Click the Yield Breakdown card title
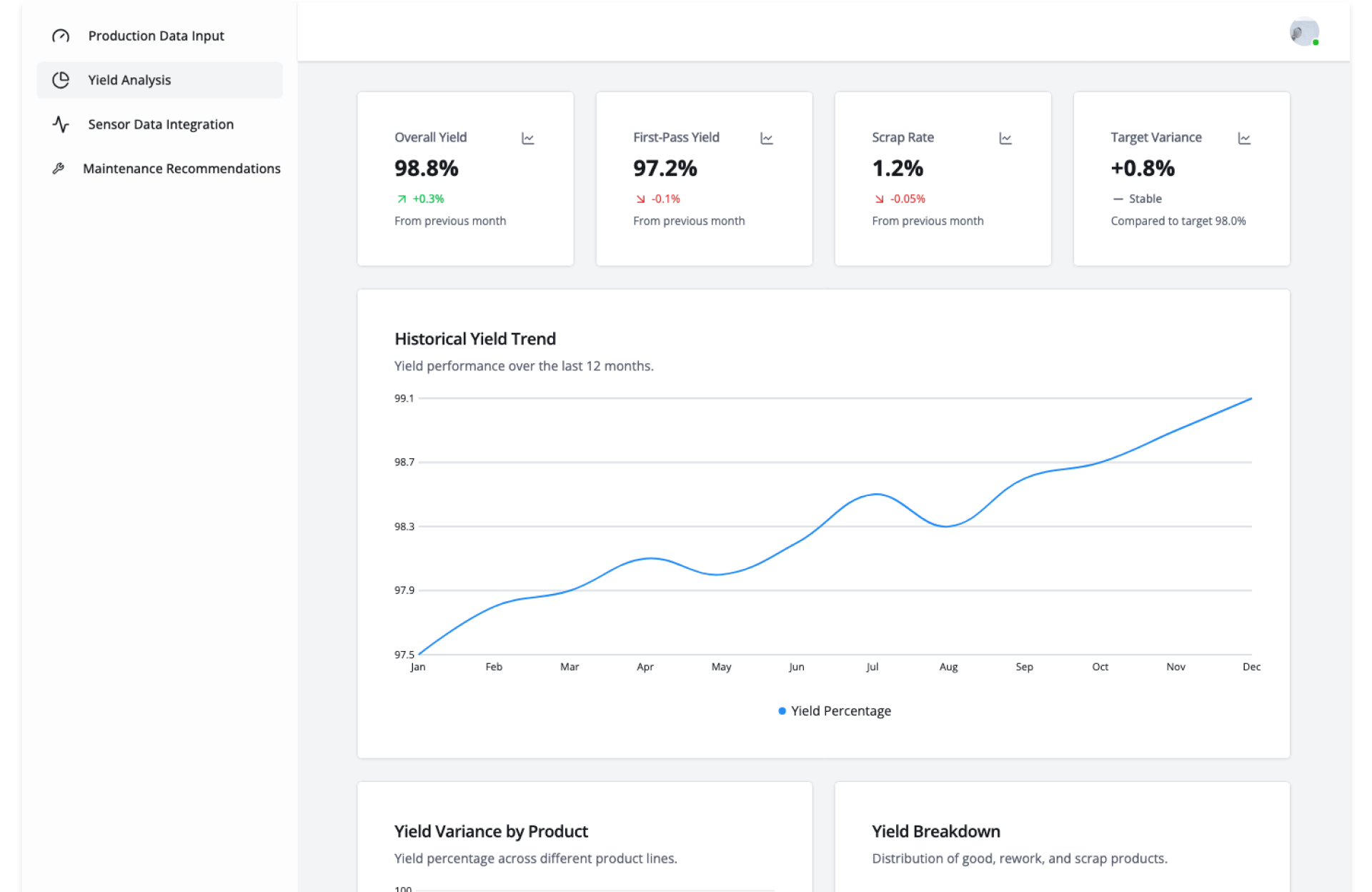The image size is (1372, 892). tap(935, 831)
